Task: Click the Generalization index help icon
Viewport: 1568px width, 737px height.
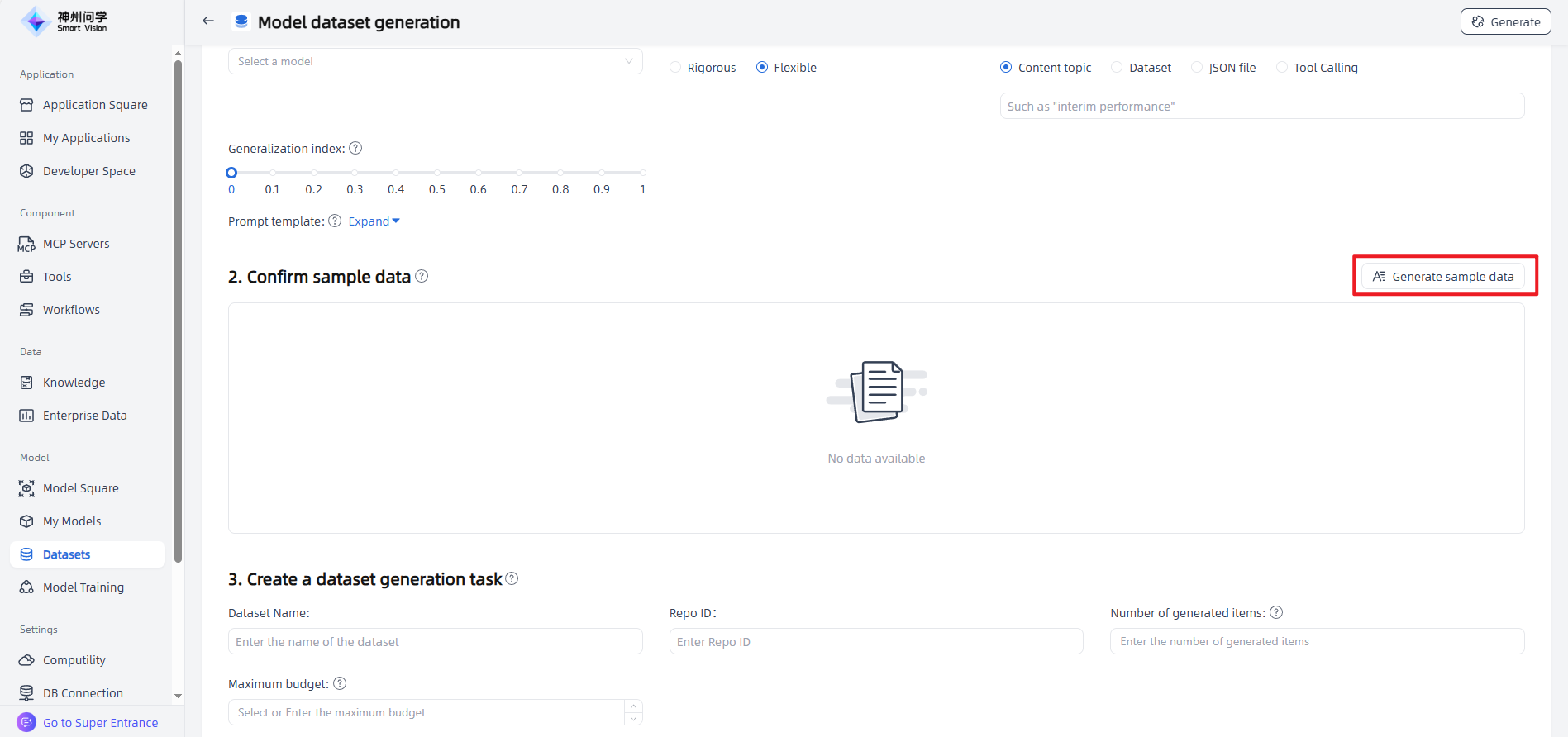Action: 355,149
